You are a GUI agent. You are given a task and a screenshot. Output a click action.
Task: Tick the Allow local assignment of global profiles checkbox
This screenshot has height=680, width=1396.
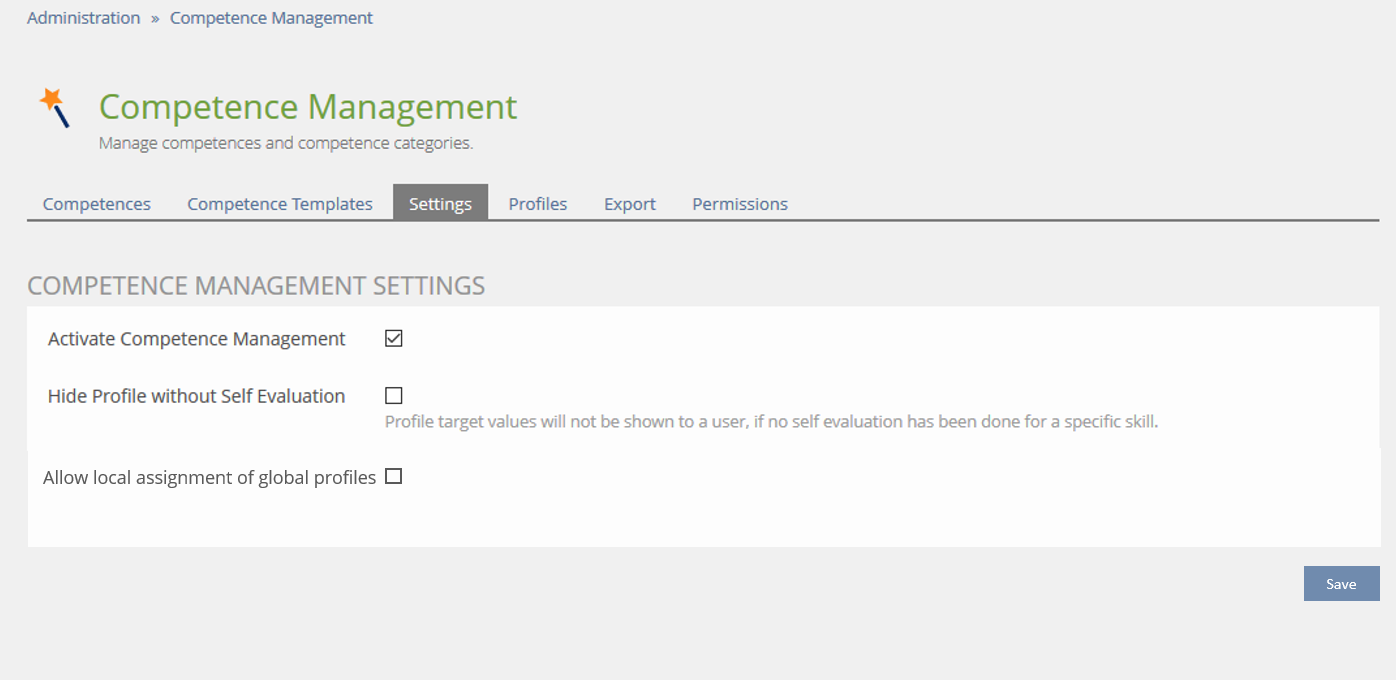[x=394, y=477]
